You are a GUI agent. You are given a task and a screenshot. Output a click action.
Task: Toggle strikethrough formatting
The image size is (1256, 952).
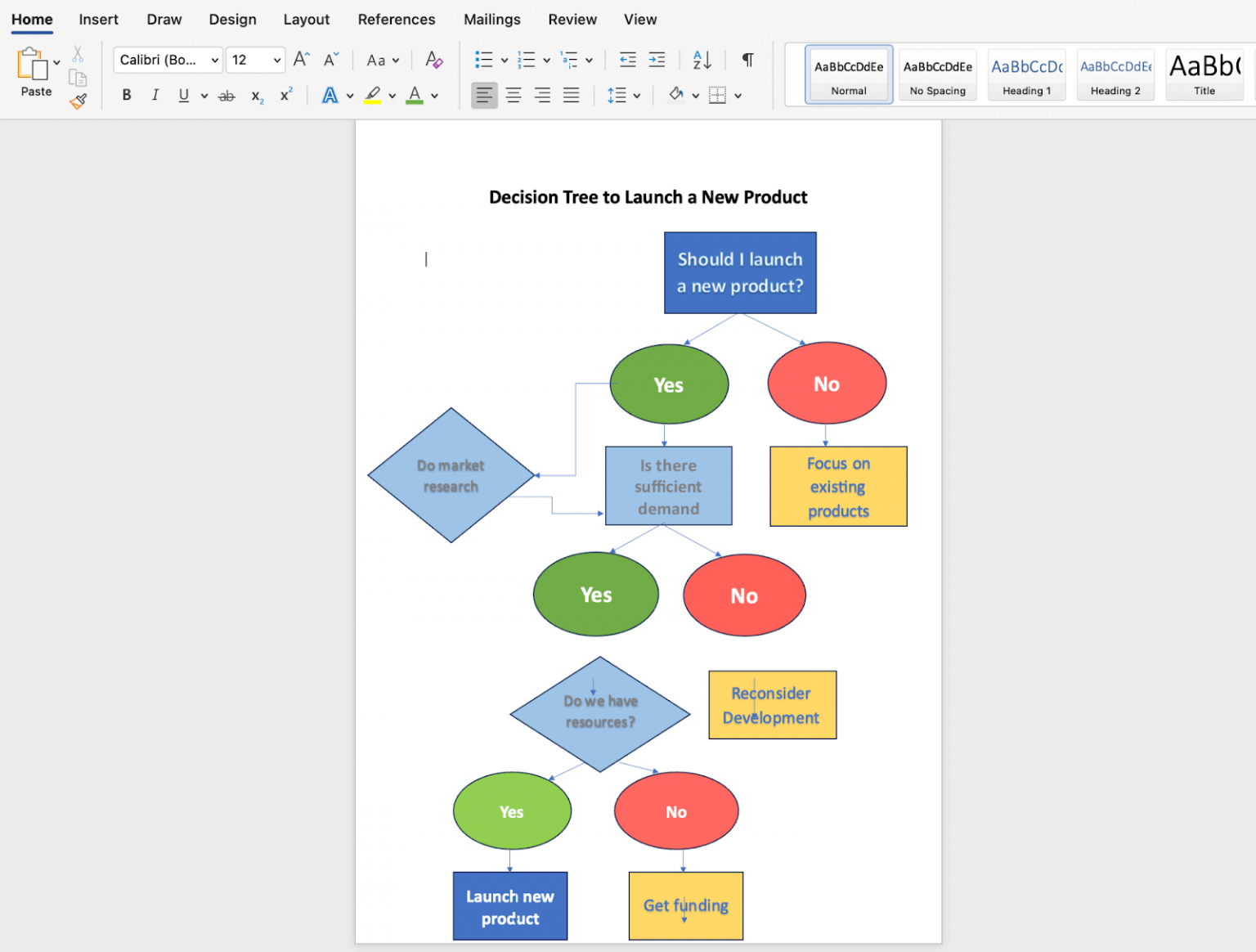coord(227,96)
